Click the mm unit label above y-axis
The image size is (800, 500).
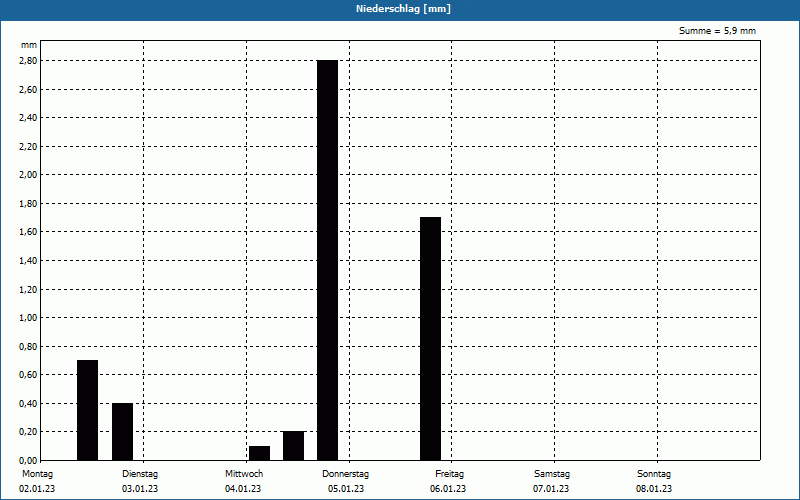(29, 45)
